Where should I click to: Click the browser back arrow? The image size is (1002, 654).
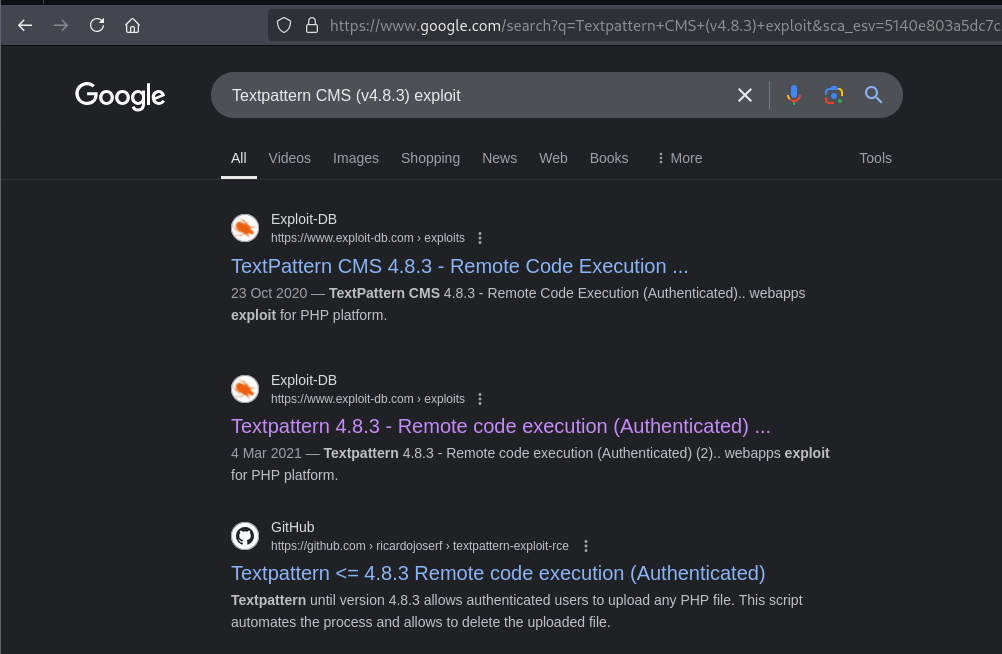click(25, 25)
